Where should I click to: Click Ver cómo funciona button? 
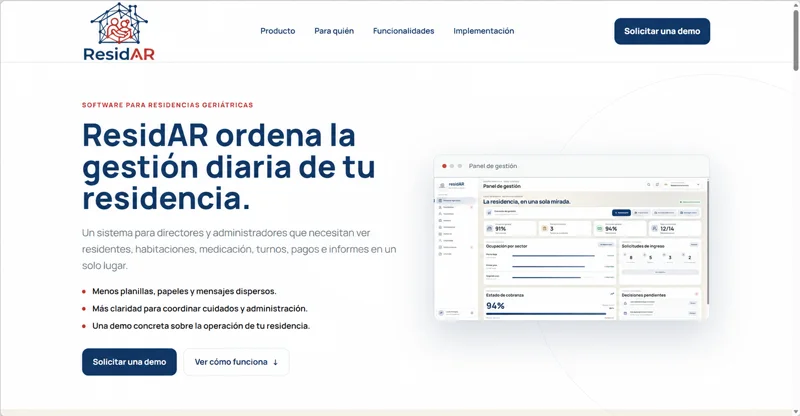click(236, 362)
